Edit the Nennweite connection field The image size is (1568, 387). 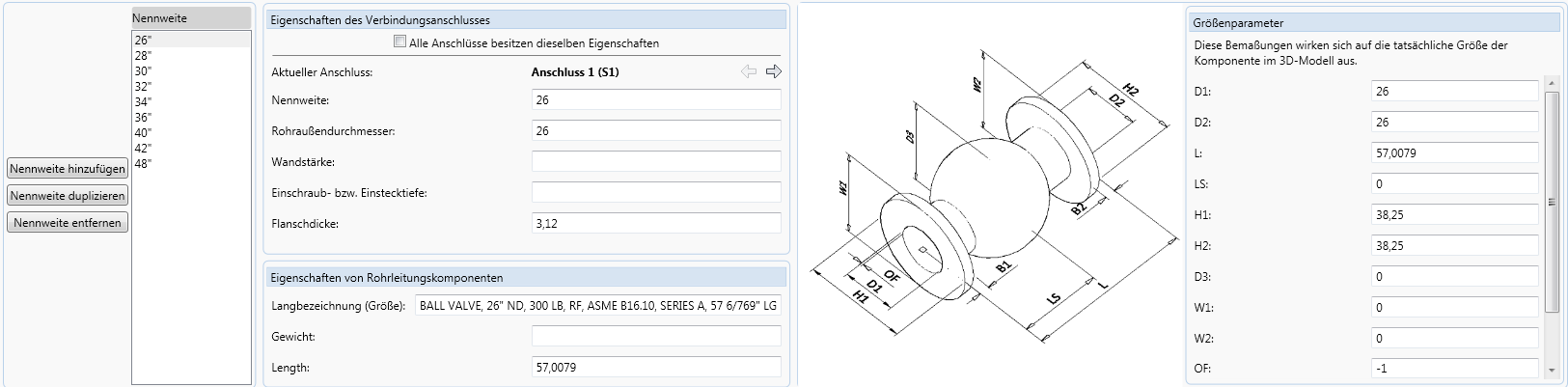point(656,99)
